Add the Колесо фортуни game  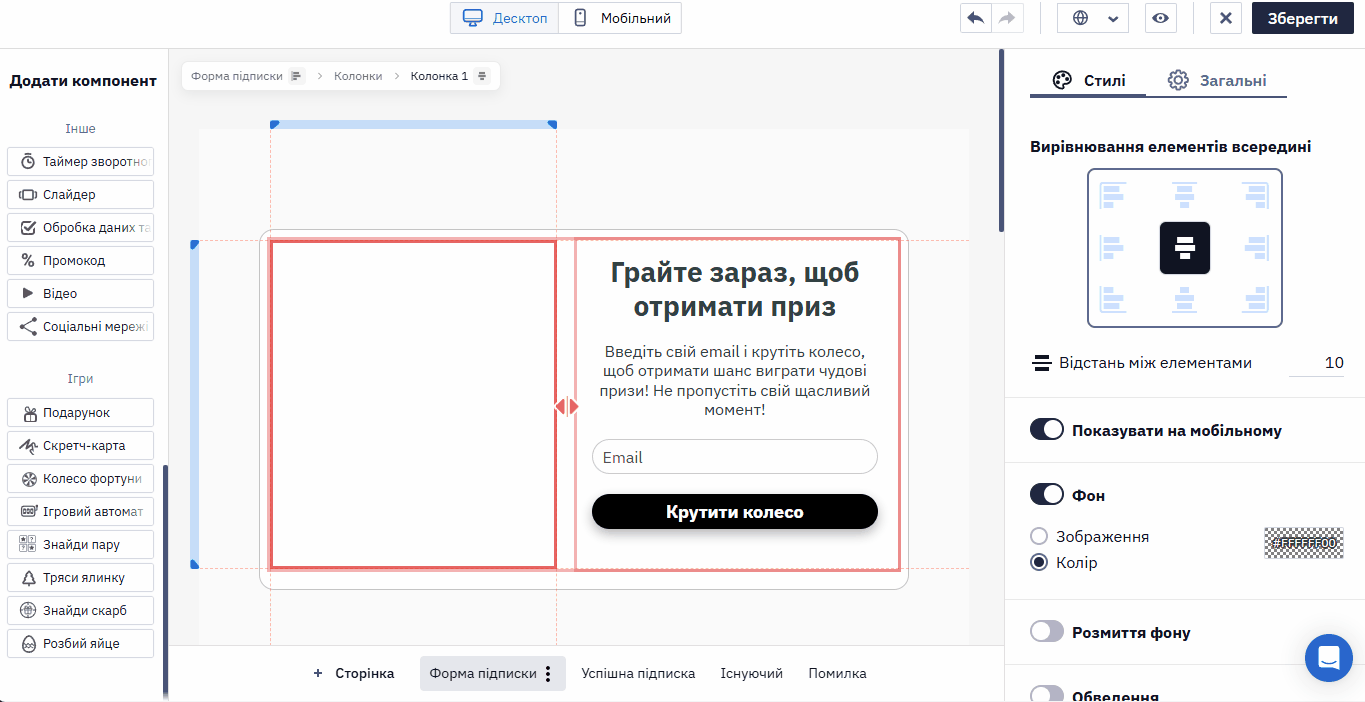pyautogui.click(x=80, y=478)
